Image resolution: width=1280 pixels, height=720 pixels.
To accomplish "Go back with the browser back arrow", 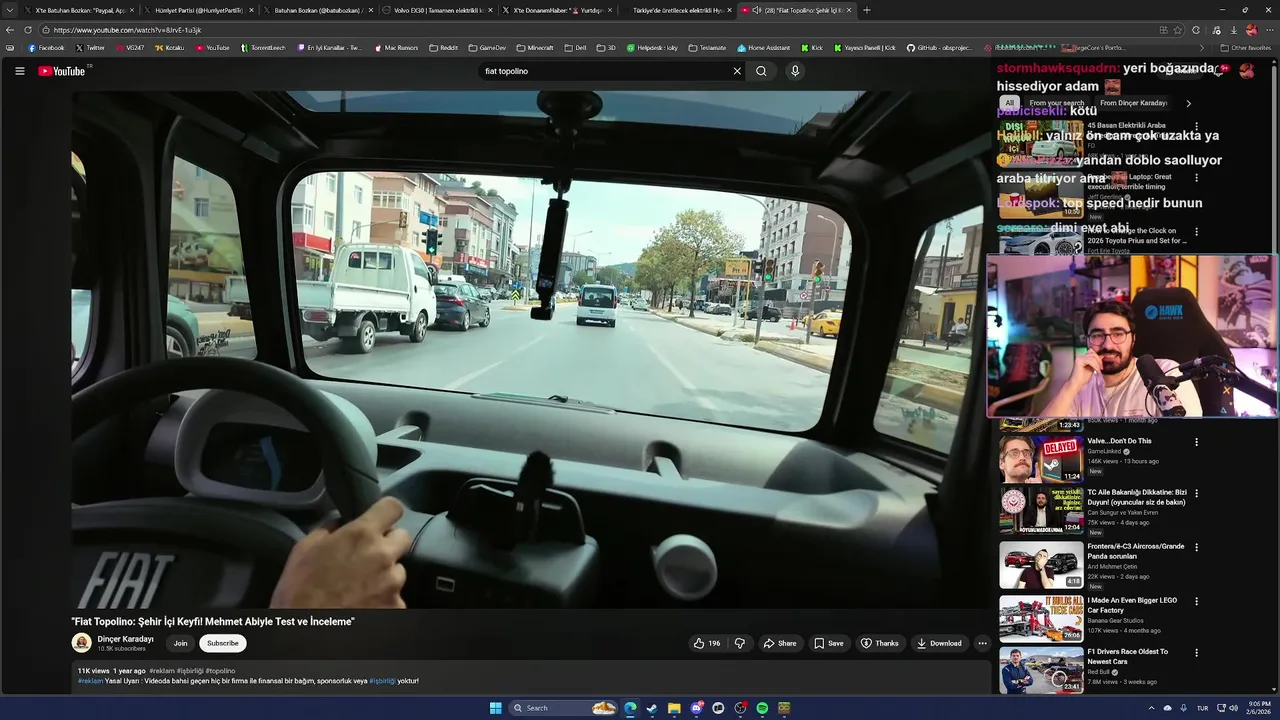I will pyautogui.click(x=10, y=30).
